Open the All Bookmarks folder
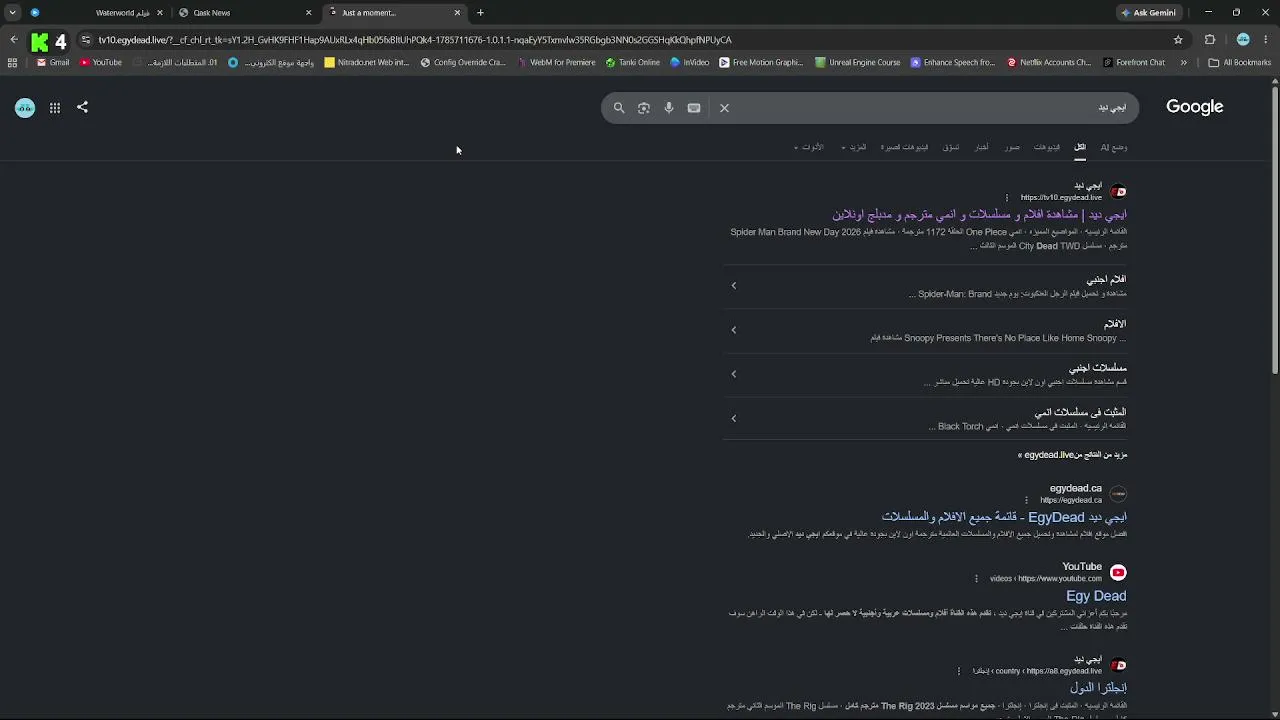The width and height of the screenshot is (1280, 720). tap(1240, 62)
